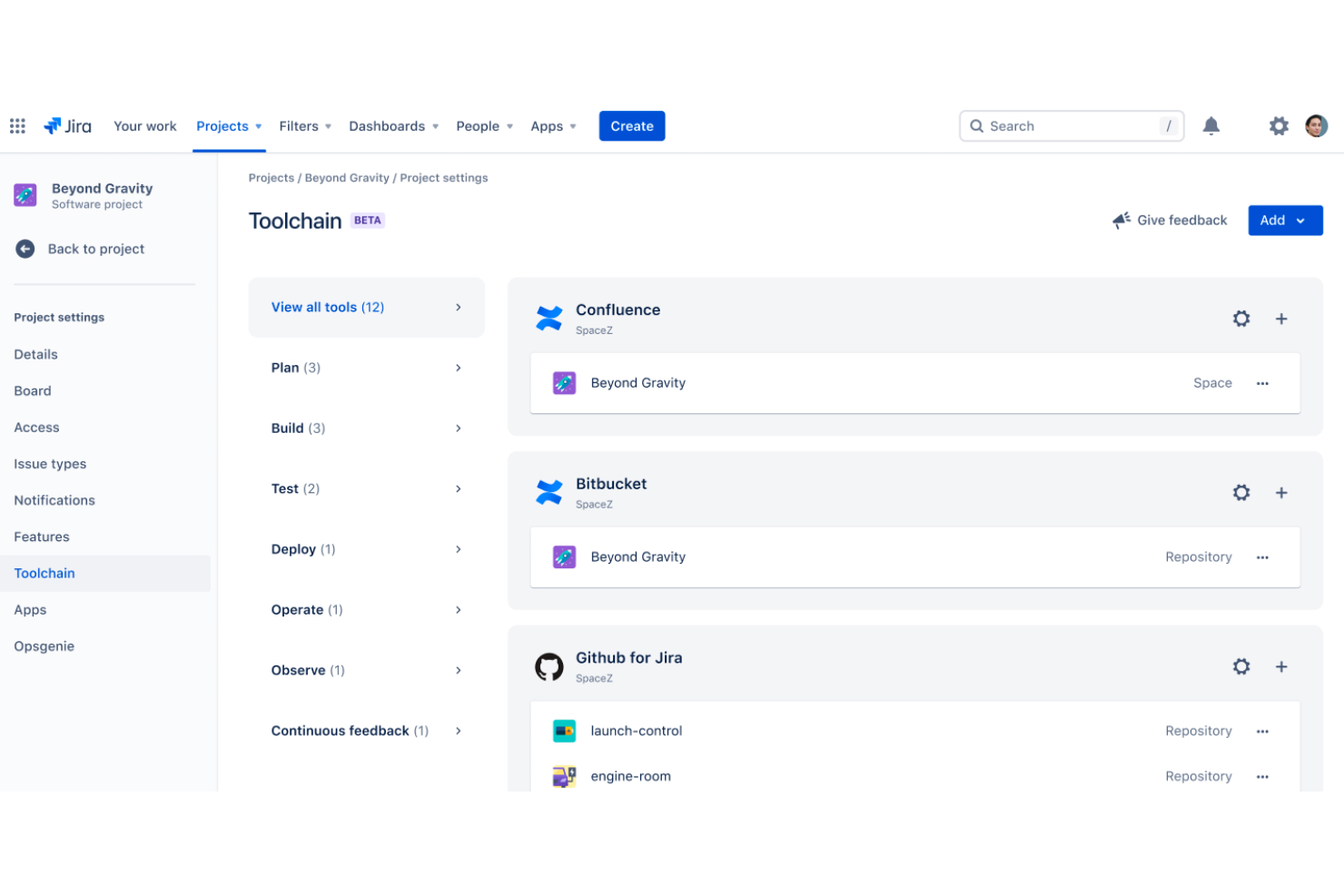Click Beyond Gravity breadcrumb link
The width and height of the screenshot is (1344, 896).
(347, 178)
